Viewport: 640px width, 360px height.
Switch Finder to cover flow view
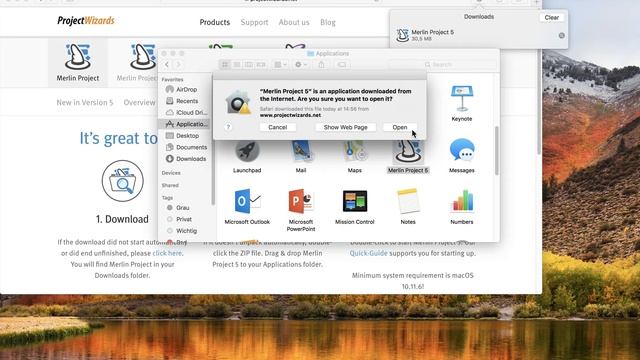(x=260, y=64)
